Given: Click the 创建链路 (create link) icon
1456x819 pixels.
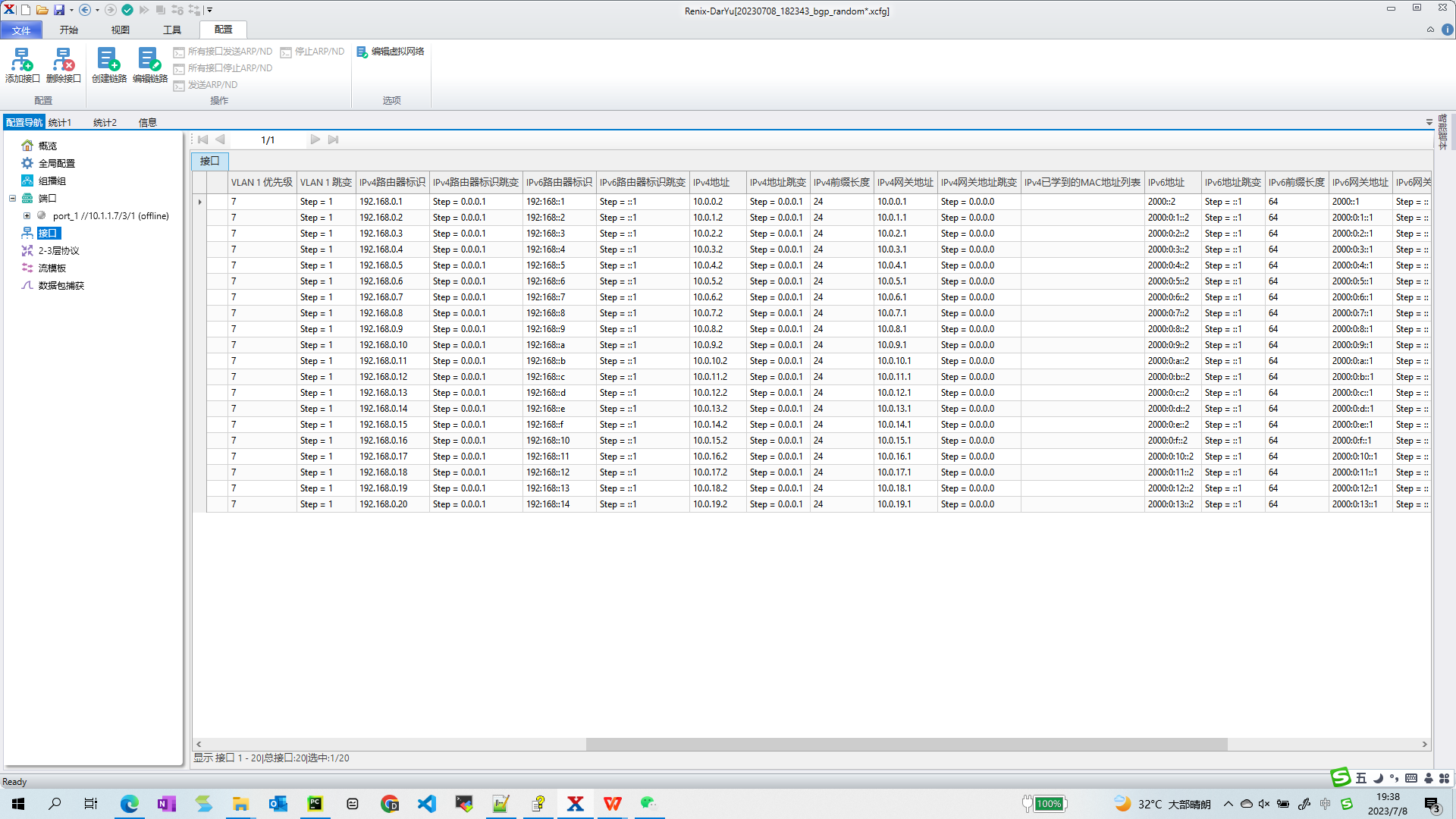Looking at the screenshot, I should [x=108, y=60].
